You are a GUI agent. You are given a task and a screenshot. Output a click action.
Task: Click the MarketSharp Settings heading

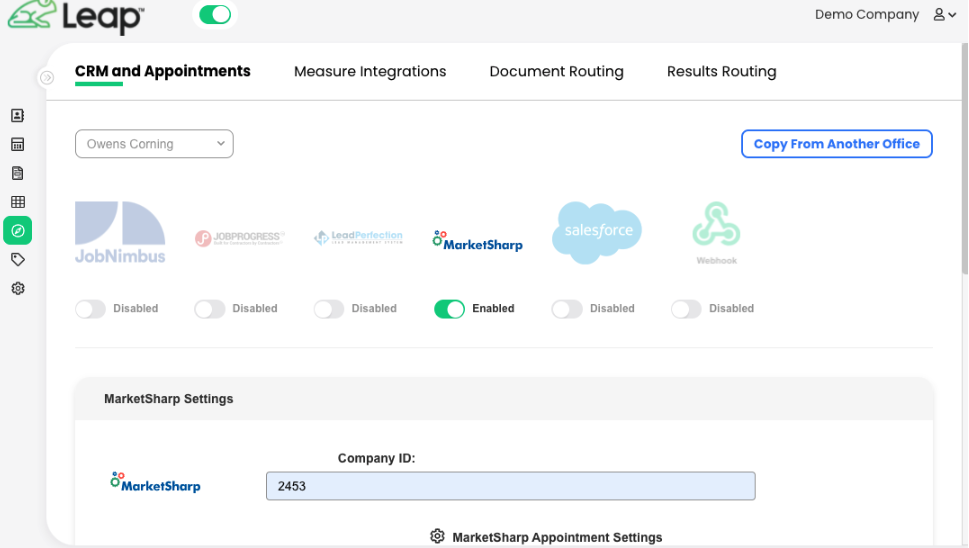pyautogui.click(x=168, y=398)
